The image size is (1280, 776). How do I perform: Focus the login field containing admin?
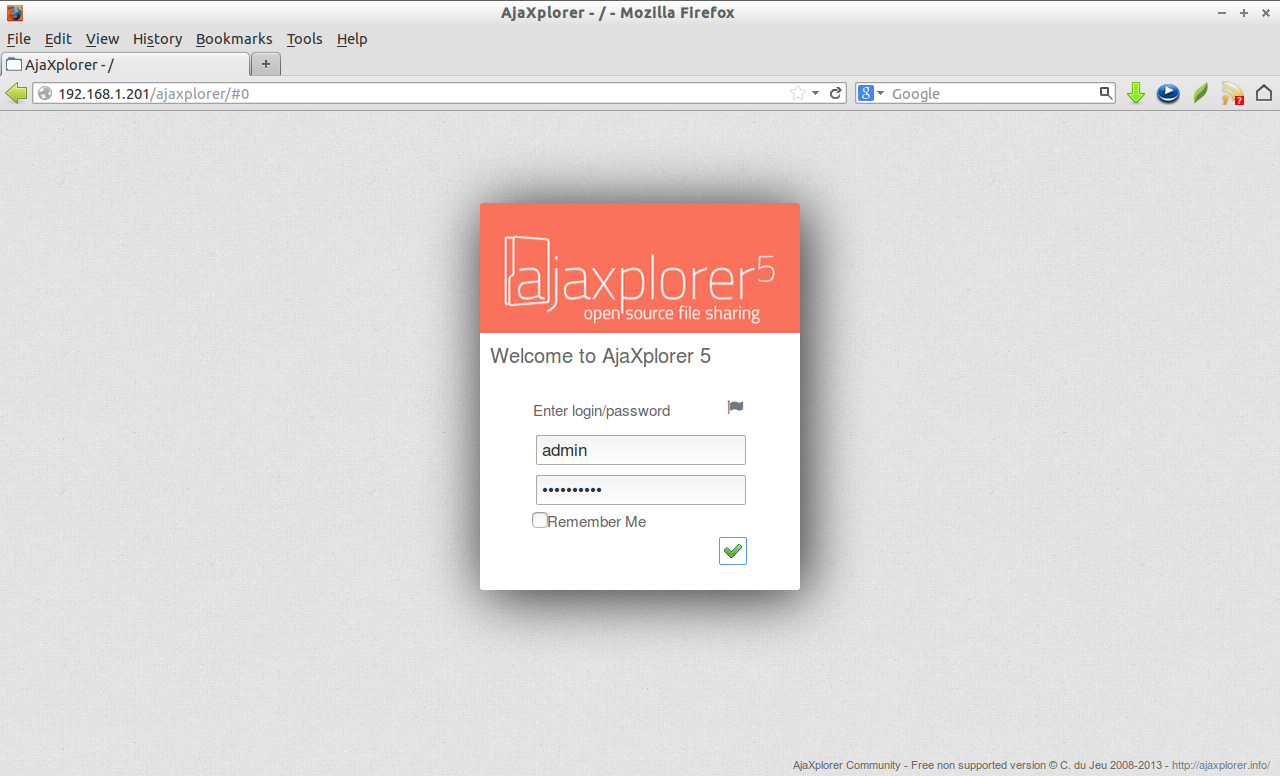point(641,450)
